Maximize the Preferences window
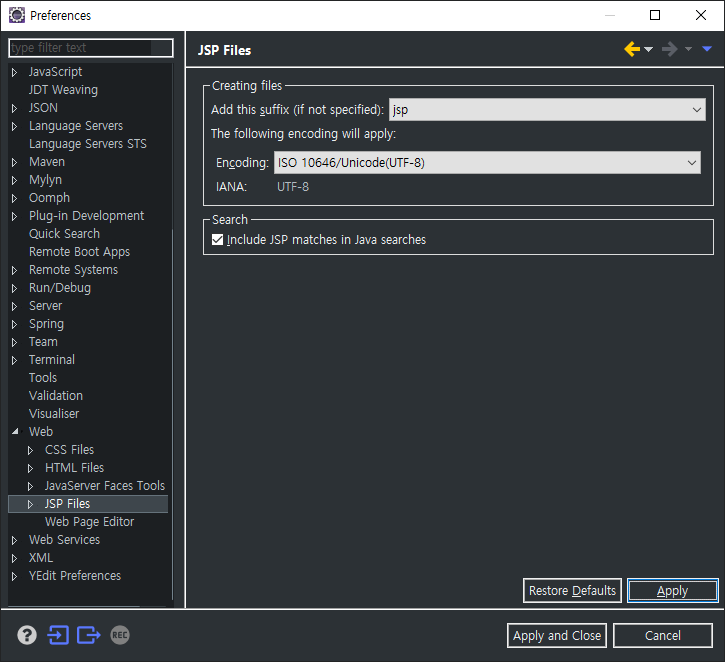 coord(655,15)
